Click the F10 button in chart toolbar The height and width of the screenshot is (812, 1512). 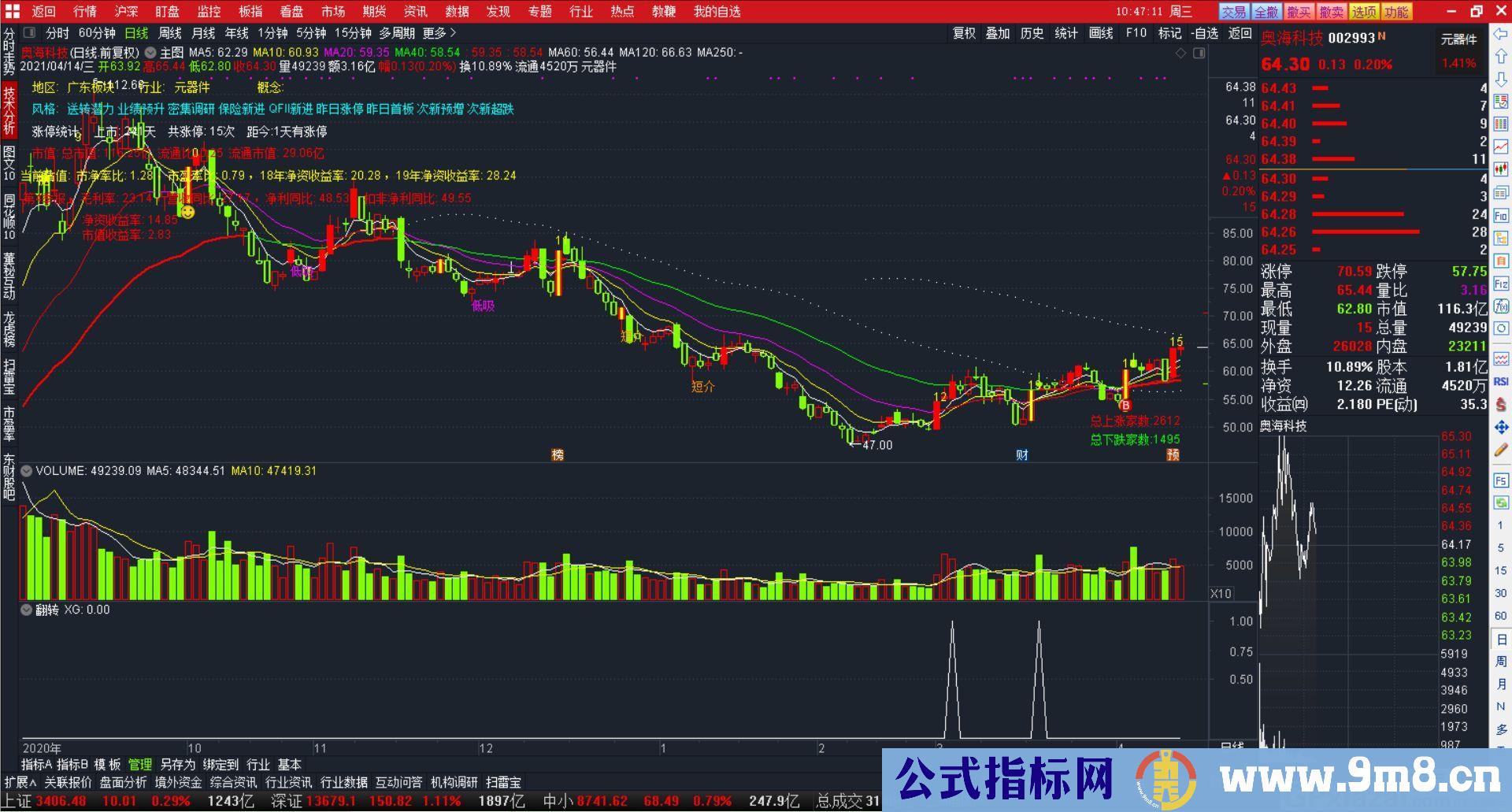1136,33
